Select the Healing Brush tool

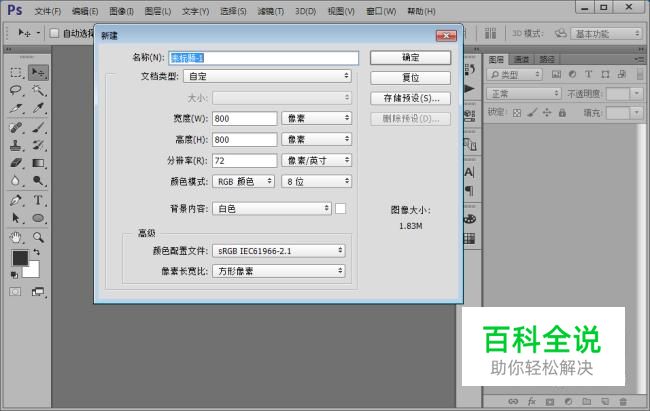[x=16, y=127]
